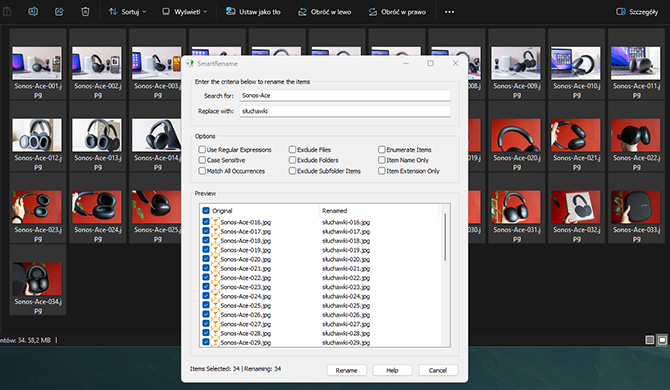Click Sonos-Ace-024.jpg name in preview list
The height and width of the screenshot is (390, 670).
246,296
